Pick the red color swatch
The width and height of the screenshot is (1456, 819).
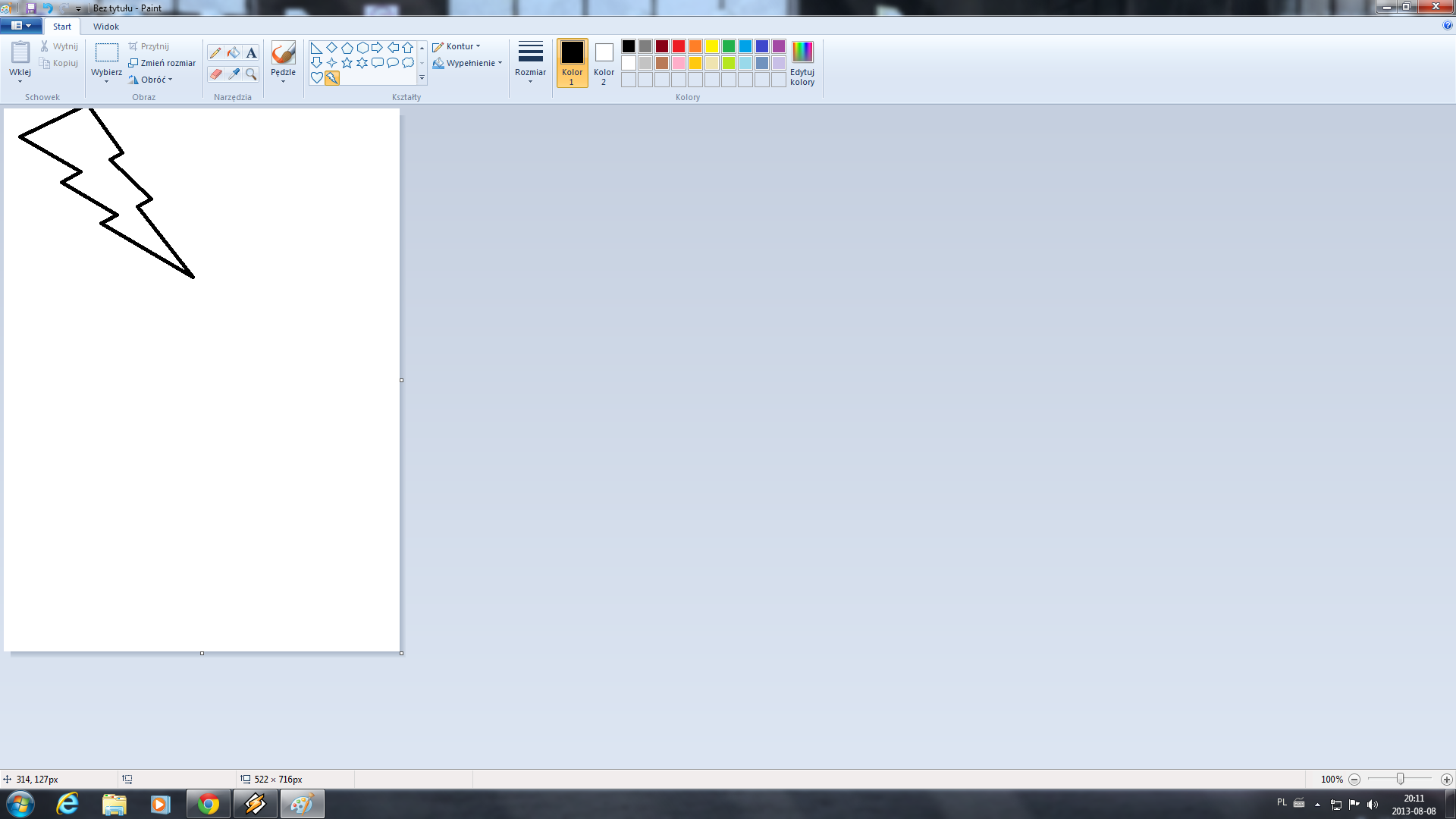[x=679, y=46]
